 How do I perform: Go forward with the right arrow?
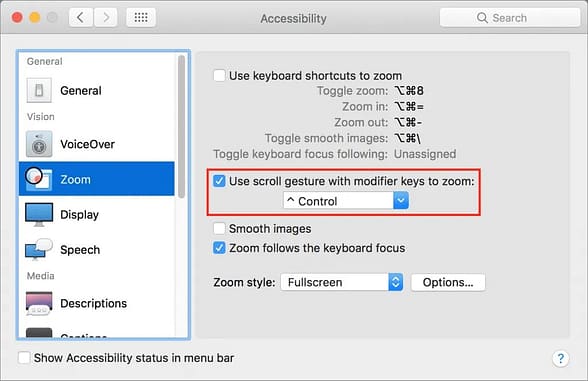point(106,17)
